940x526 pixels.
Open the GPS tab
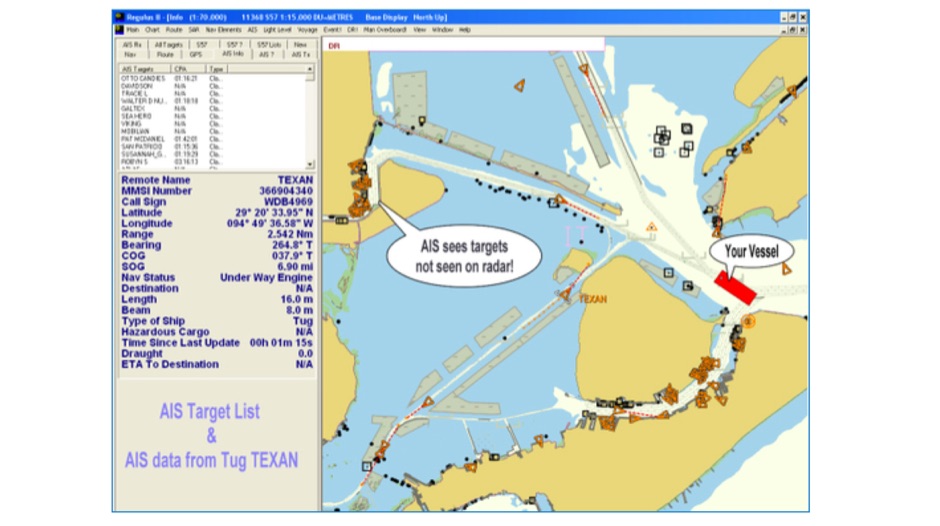(x=195, y=55)
